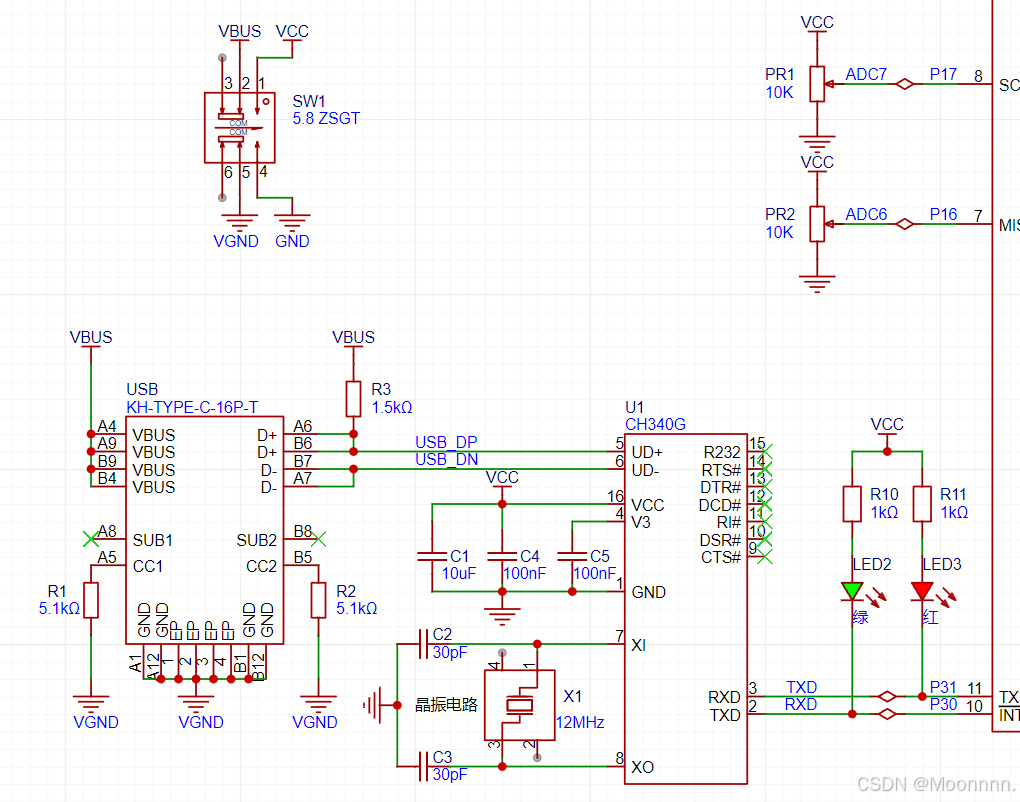Select potentiometer PR2 symbol
1020x802 pixels.
pyautogui.click(x=818, y=224)
